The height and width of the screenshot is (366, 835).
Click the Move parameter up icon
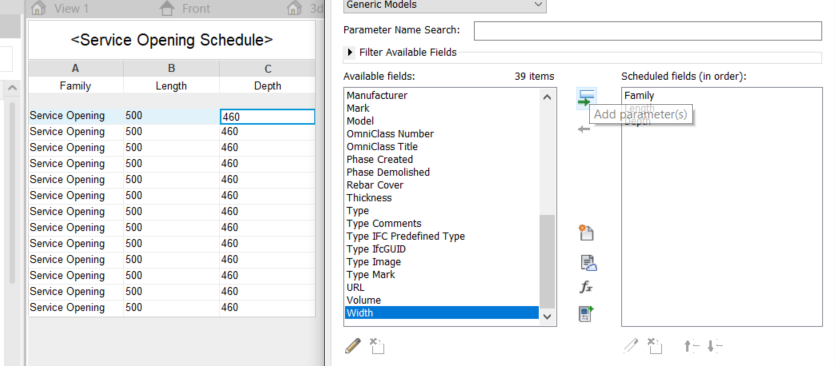[691, 346]
